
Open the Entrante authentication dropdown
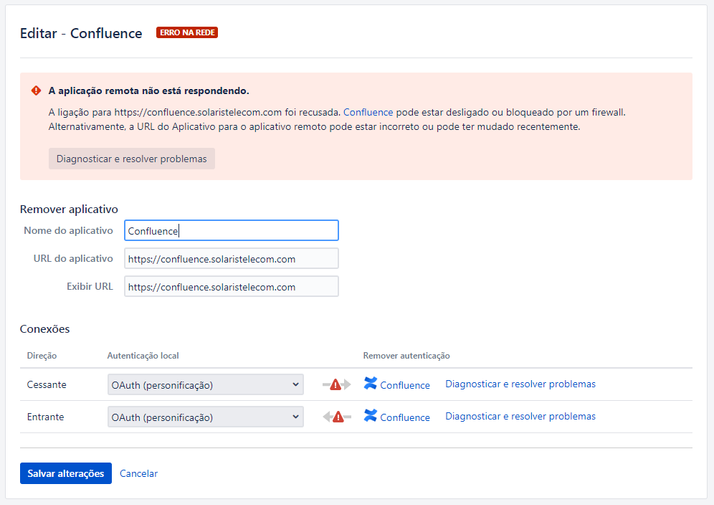pos(205,417)
